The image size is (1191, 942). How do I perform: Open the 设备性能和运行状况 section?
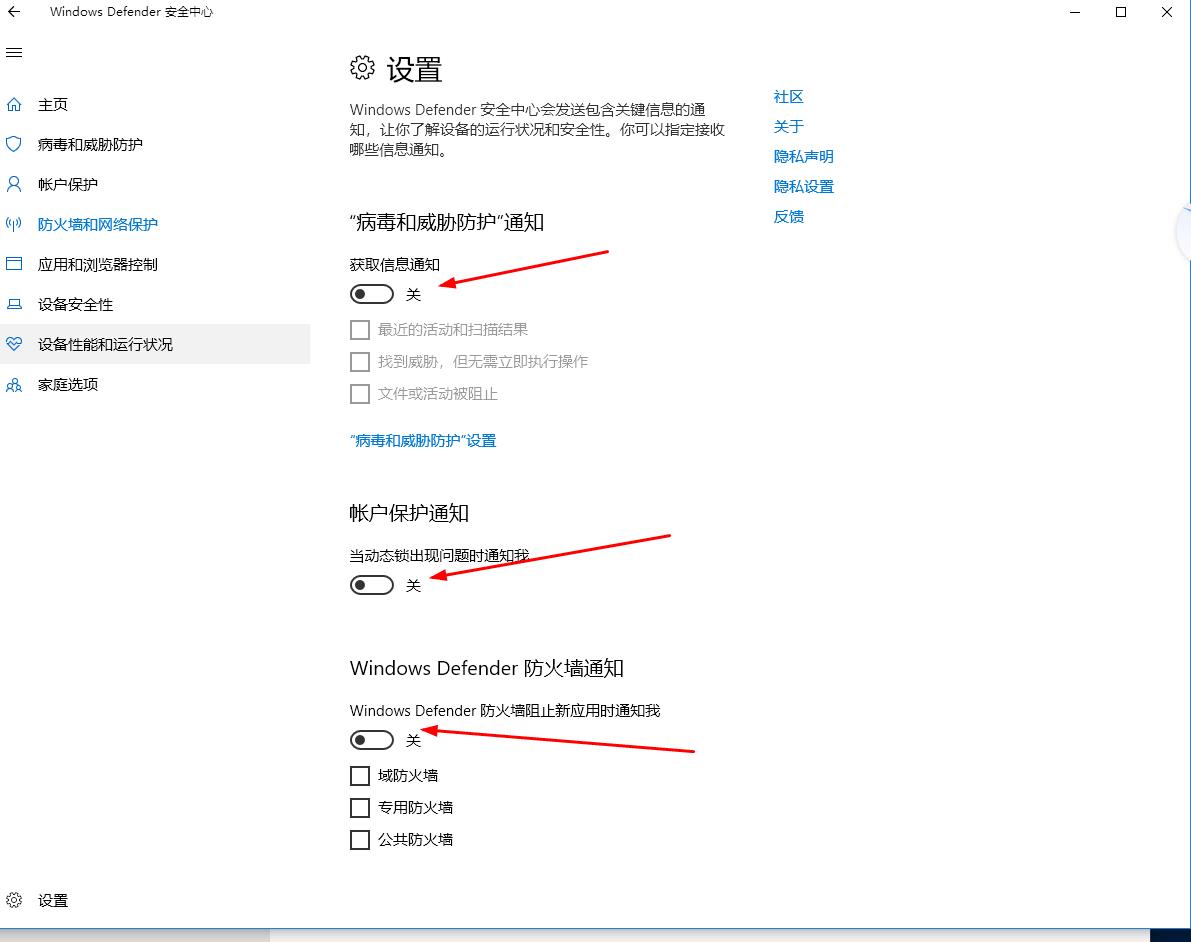106,344
